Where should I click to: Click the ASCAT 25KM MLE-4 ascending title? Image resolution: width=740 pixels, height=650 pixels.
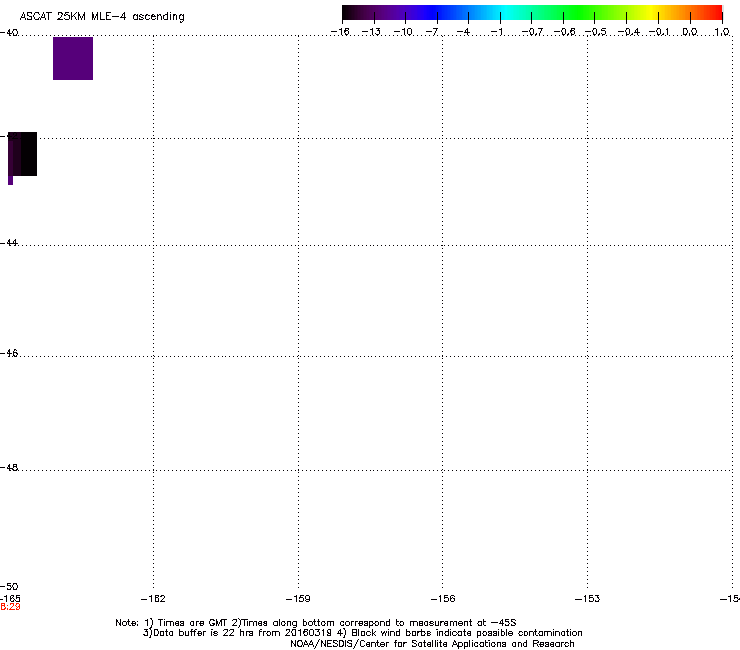(x=102, y=17)
